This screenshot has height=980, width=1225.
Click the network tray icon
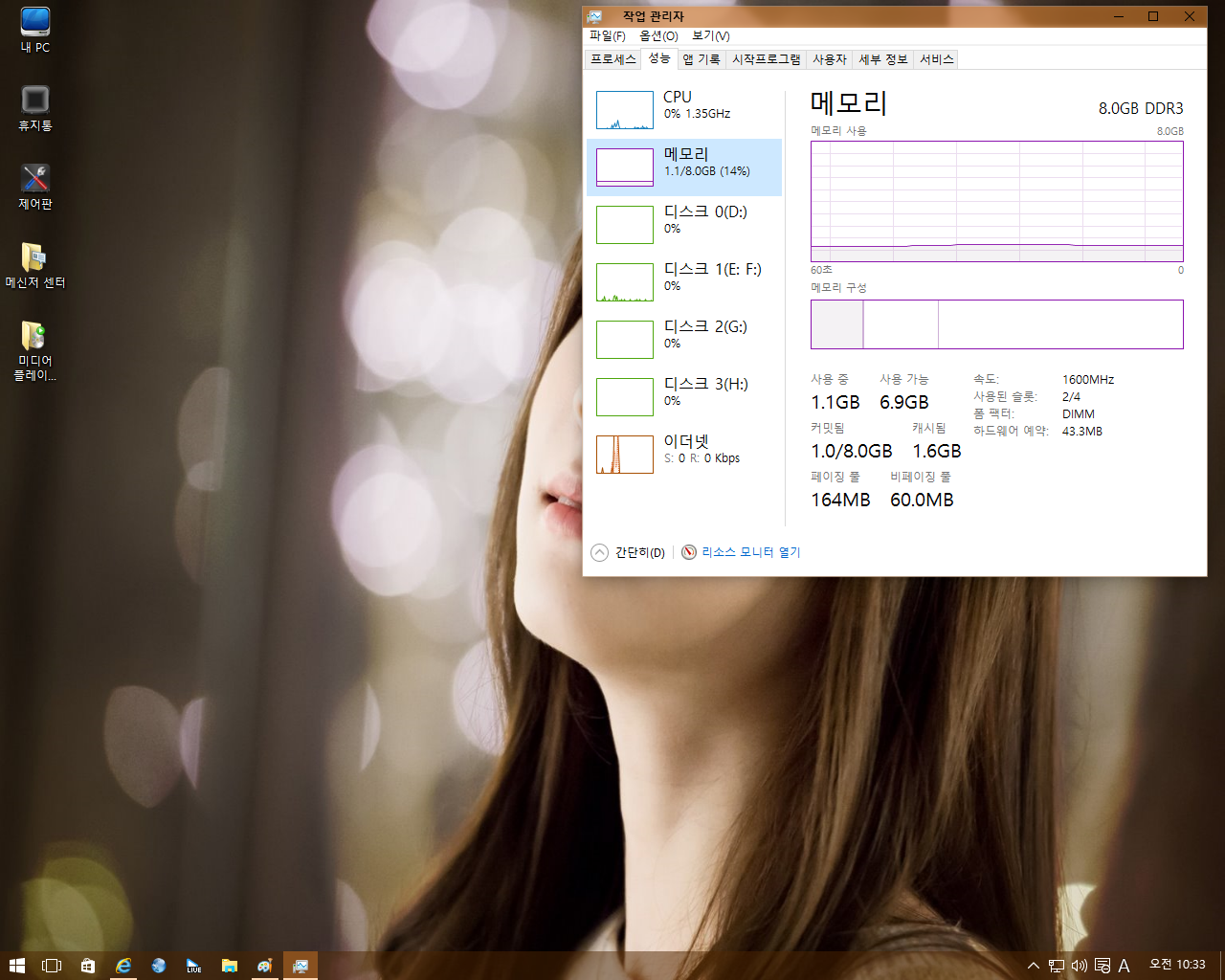[1057, 966]
